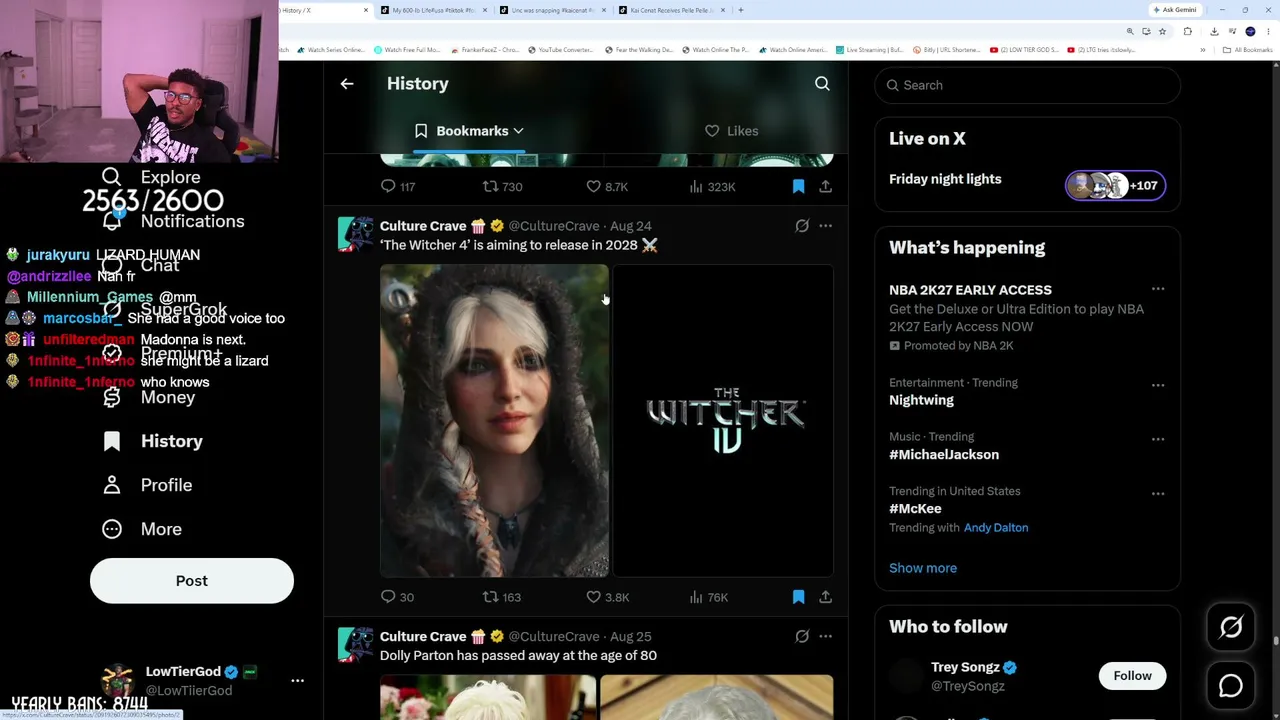Click the Grok icon on the Dolly Parton post
The image size is (1280, 720).
coord(802,636)
